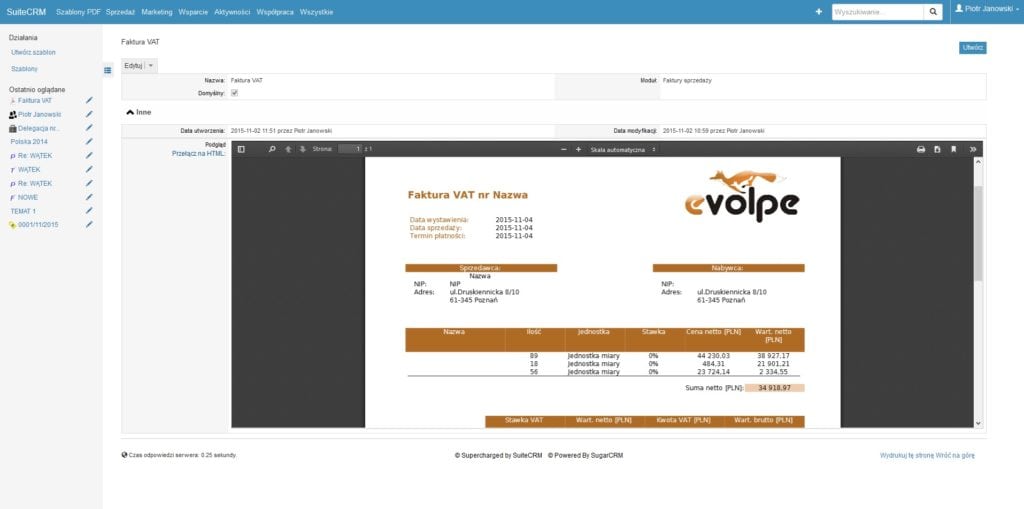Click the search magnifier button in header
This screenshot has height=509, width=1024.
click(933, 12)
